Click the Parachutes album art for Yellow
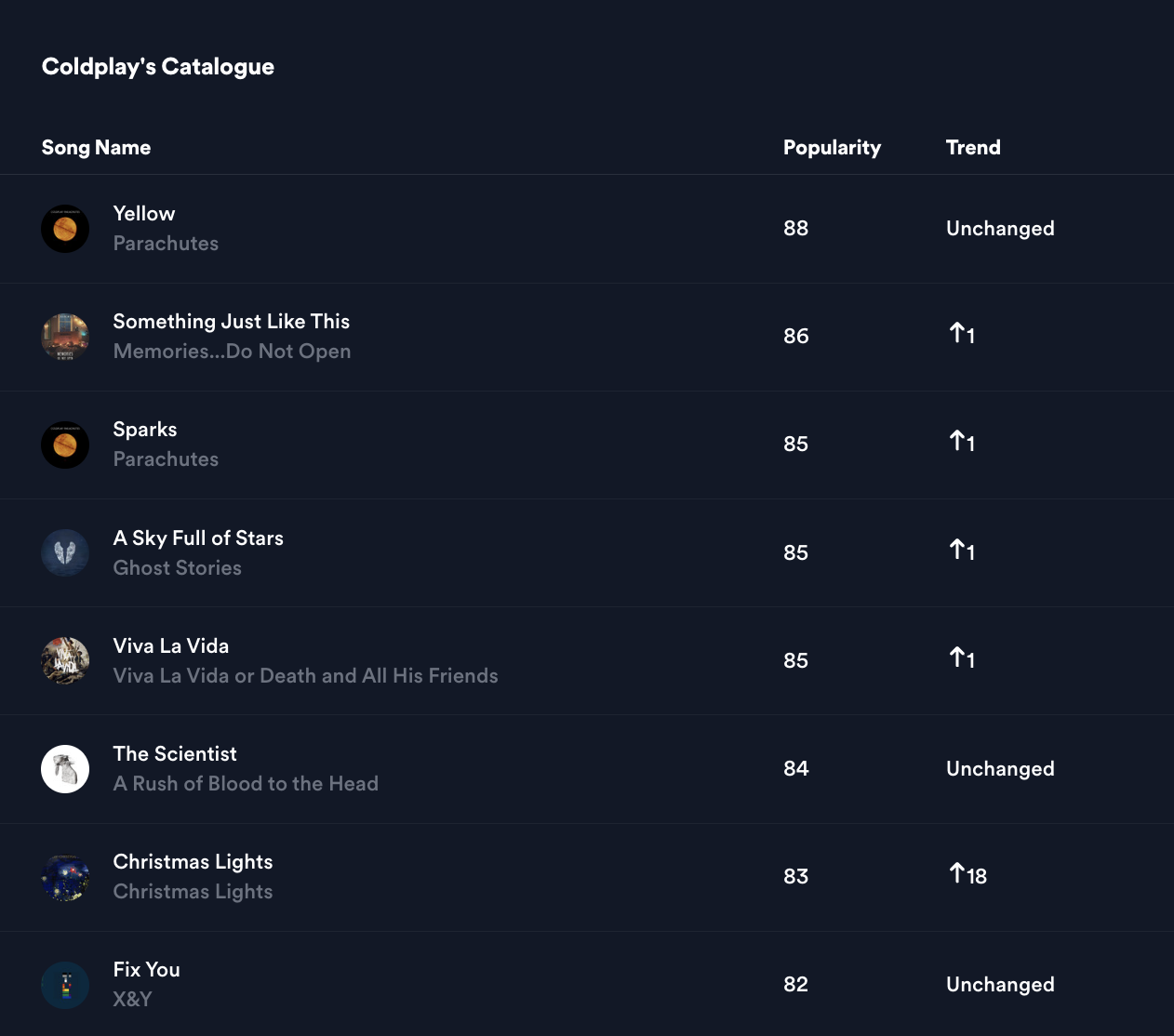 (x=65, y=228)
